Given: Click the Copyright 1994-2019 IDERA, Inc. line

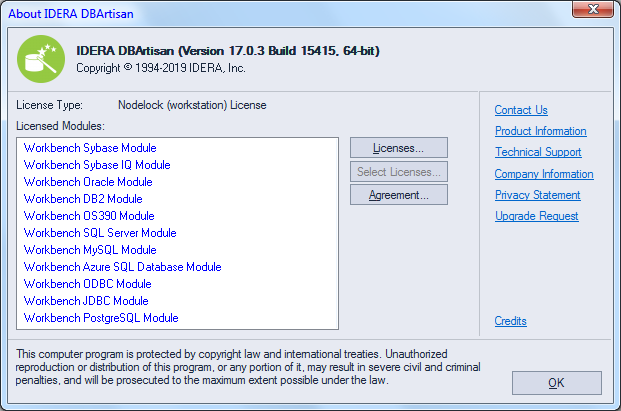Looking at the screenshot, I should pyautogui.click(x=161, y=68).
